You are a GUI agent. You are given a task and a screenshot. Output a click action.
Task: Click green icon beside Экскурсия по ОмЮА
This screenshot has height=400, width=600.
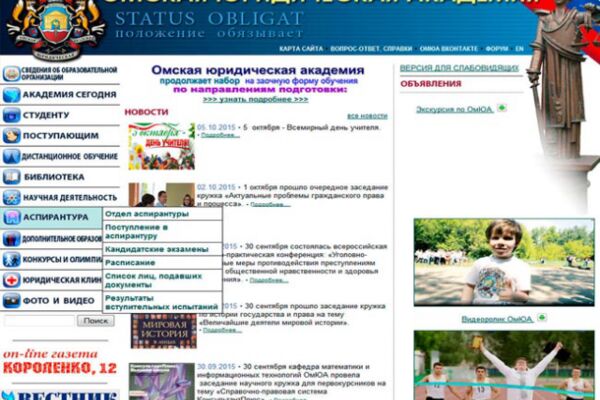pos(501,108)
